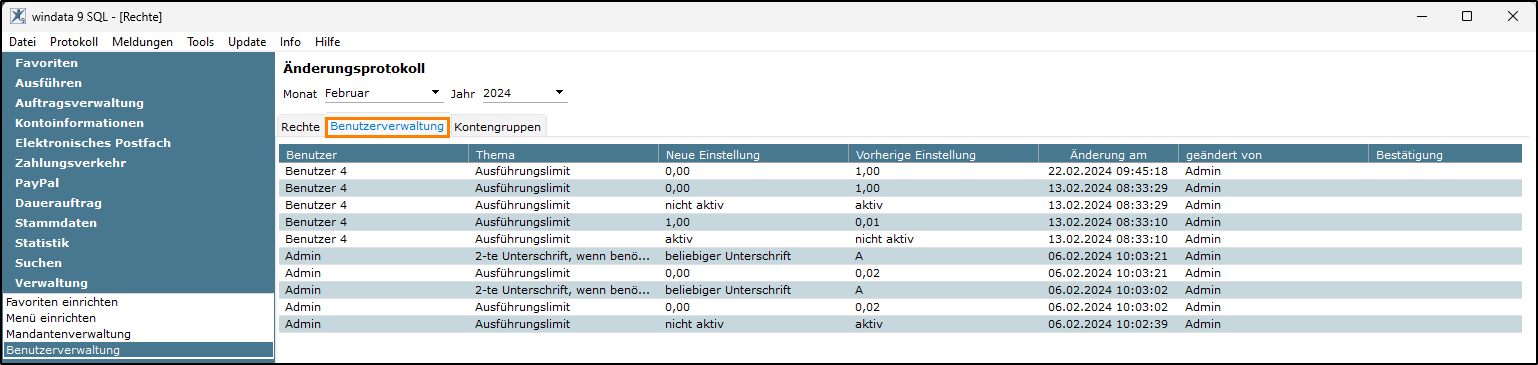Viewport: 1538px width, 365px height.
Task: Select the Admin Ausführungslimit row at 10:03:21
Action: [900, 273]
